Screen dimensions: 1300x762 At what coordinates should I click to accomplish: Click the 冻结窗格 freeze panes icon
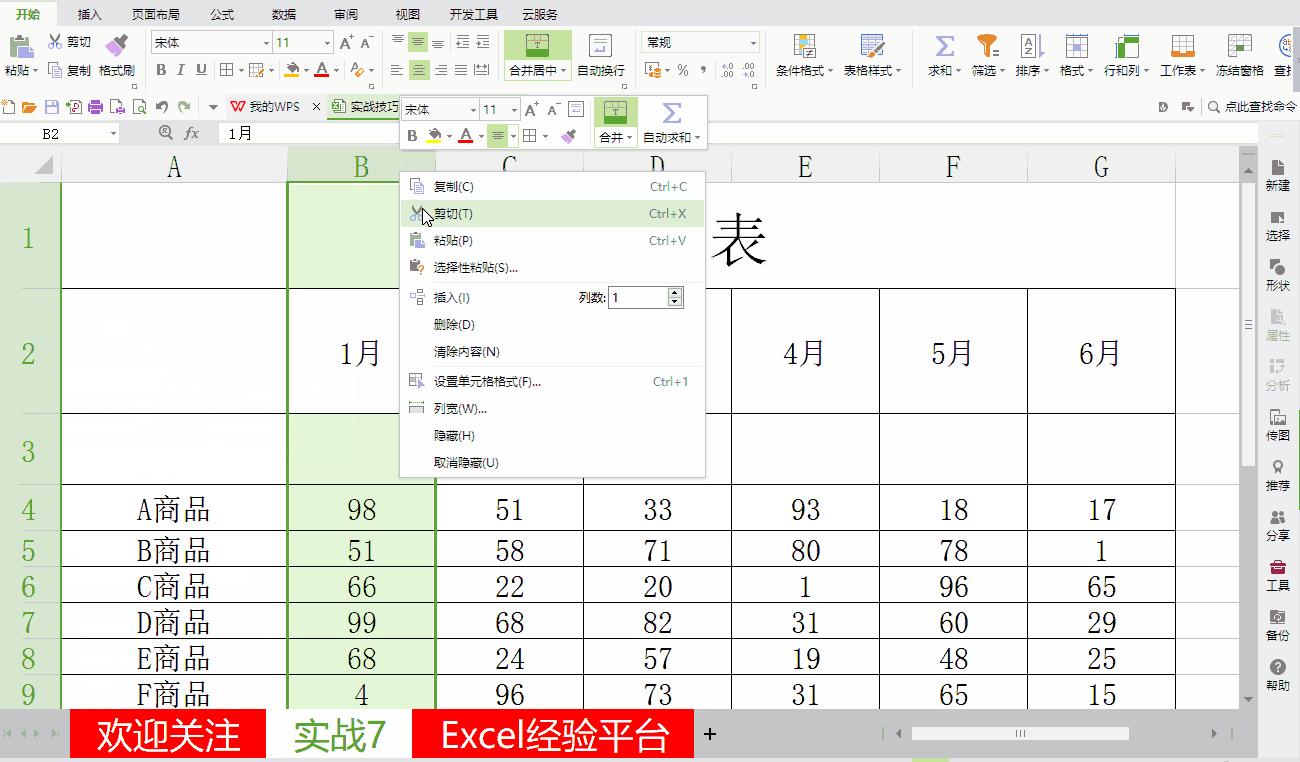1238,44
